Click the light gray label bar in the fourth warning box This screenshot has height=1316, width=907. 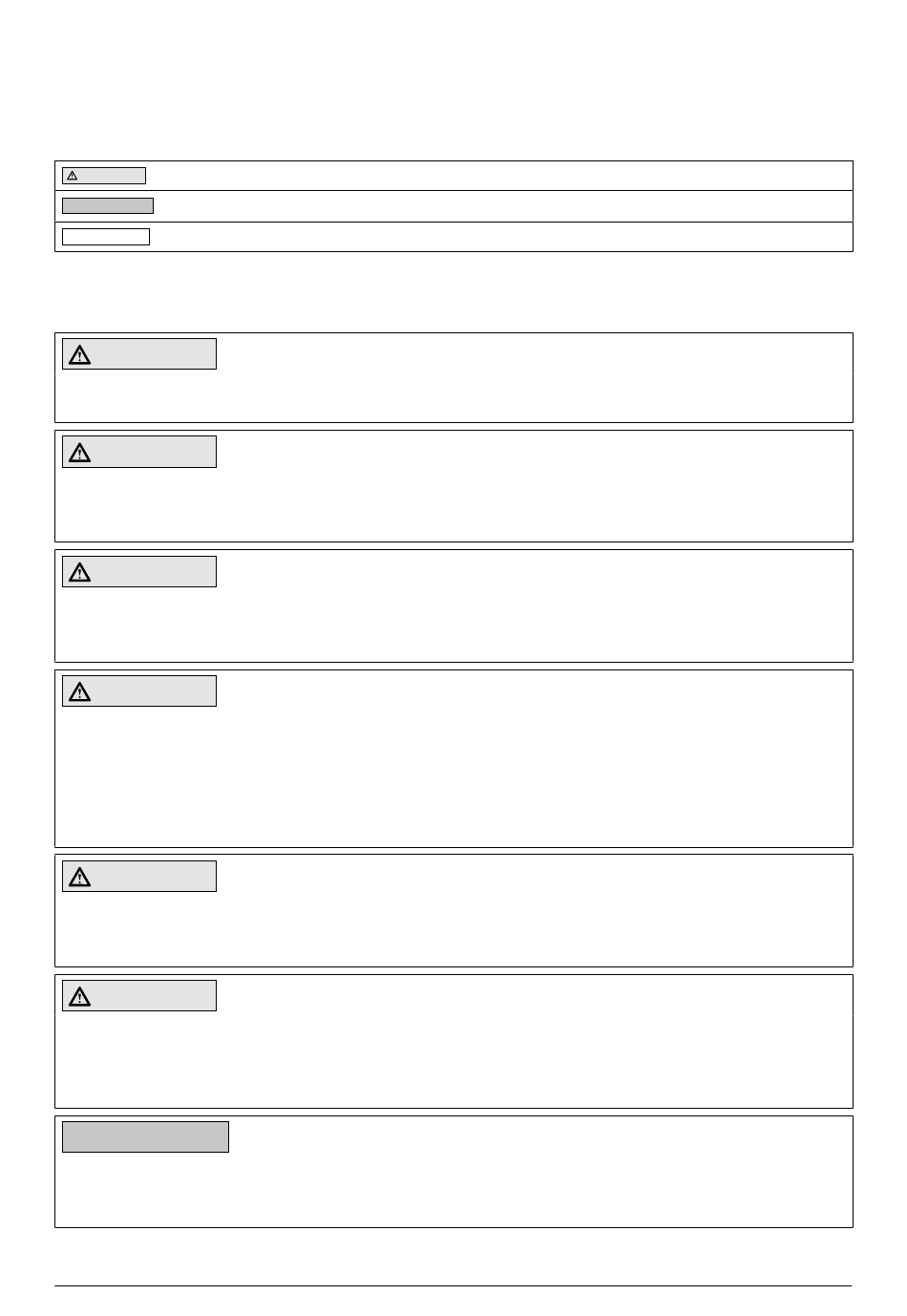[139, 690]
